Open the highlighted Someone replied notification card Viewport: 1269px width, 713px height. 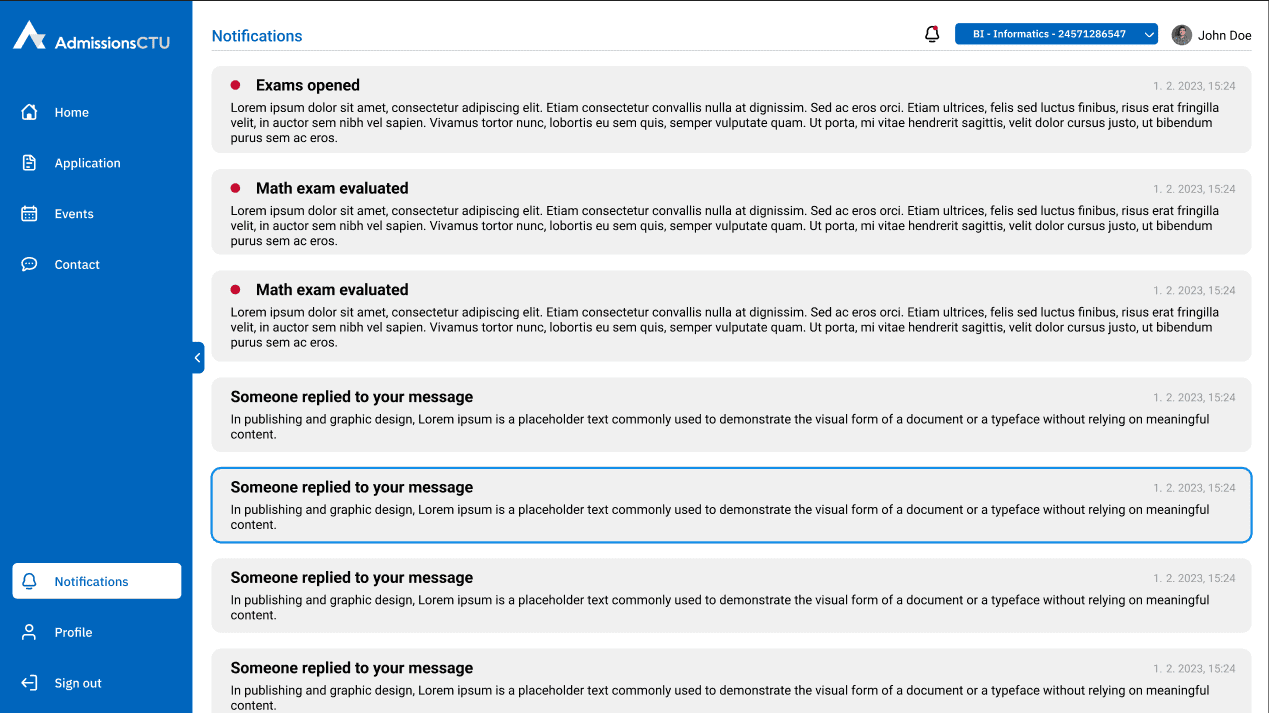tap(731, 505)
